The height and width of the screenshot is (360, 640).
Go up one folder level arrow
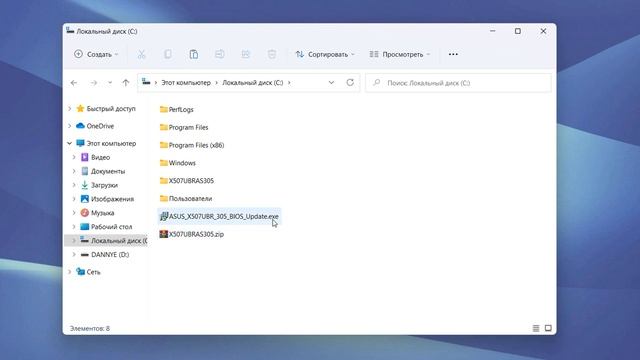click(x=126, y=83)
